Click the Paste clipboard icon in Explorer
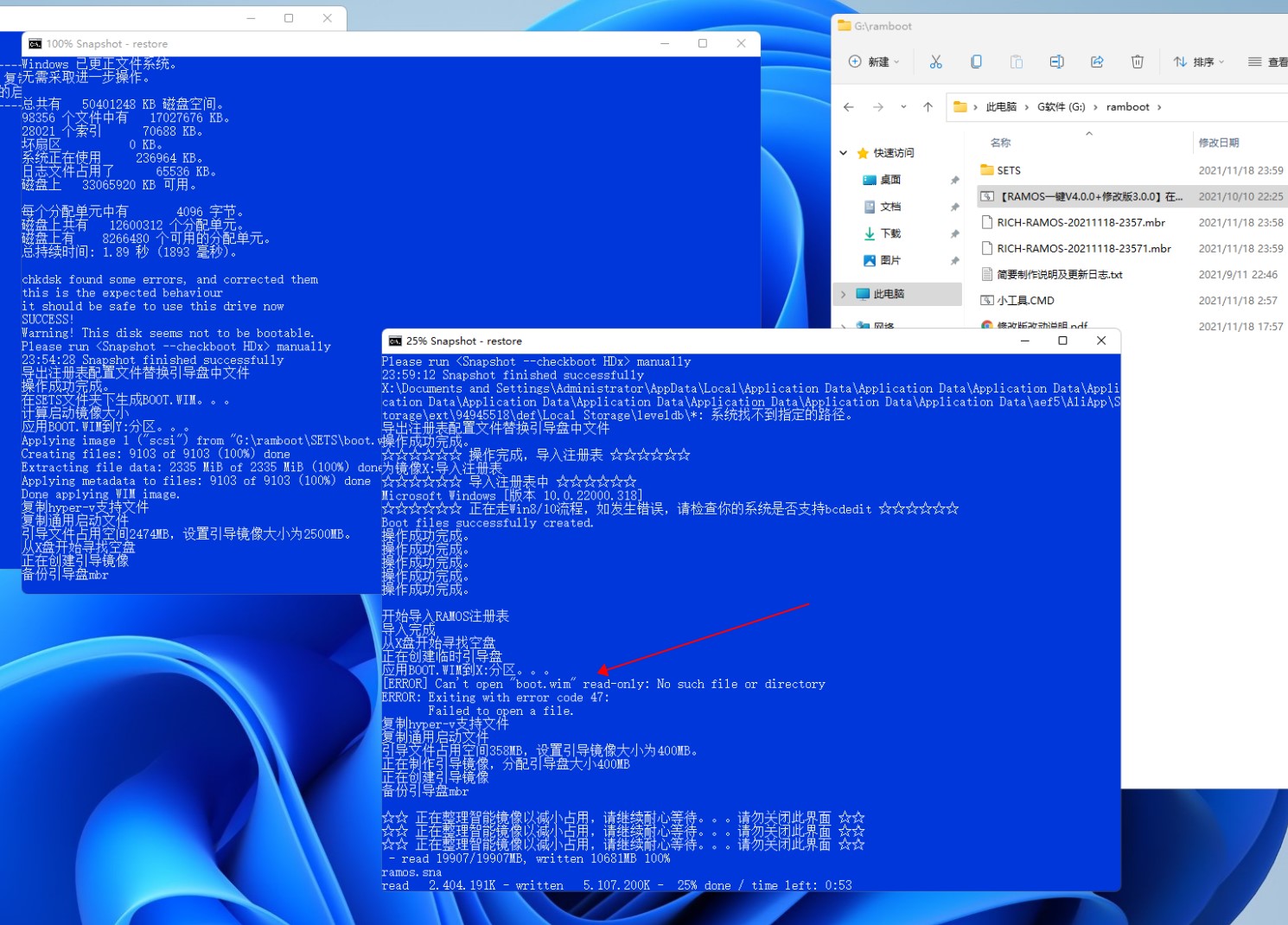This screenshot has width=1288, height=925. tap(1017, 61)
